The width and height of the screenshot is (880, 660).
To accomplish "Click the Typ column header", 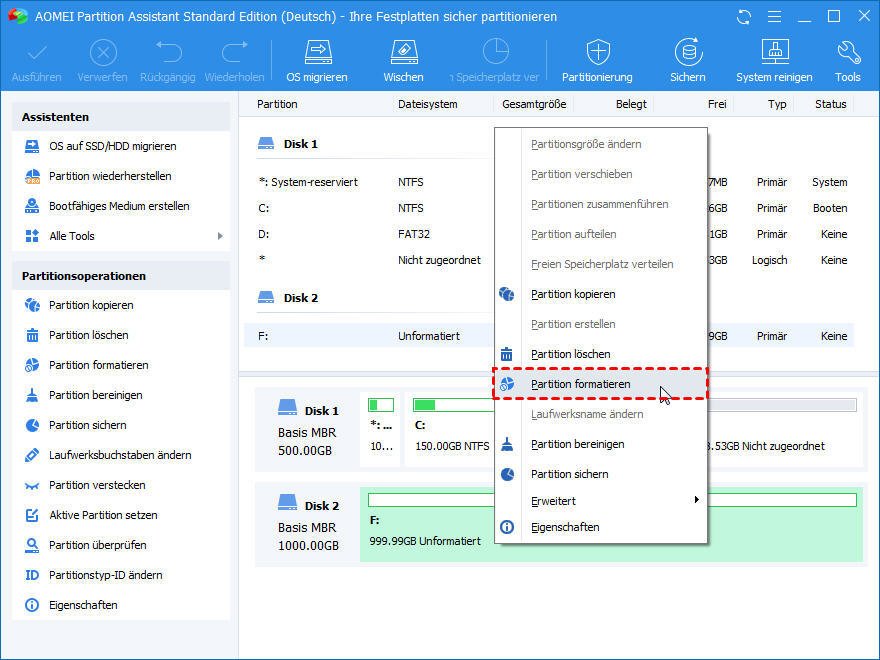I will 777,104.
